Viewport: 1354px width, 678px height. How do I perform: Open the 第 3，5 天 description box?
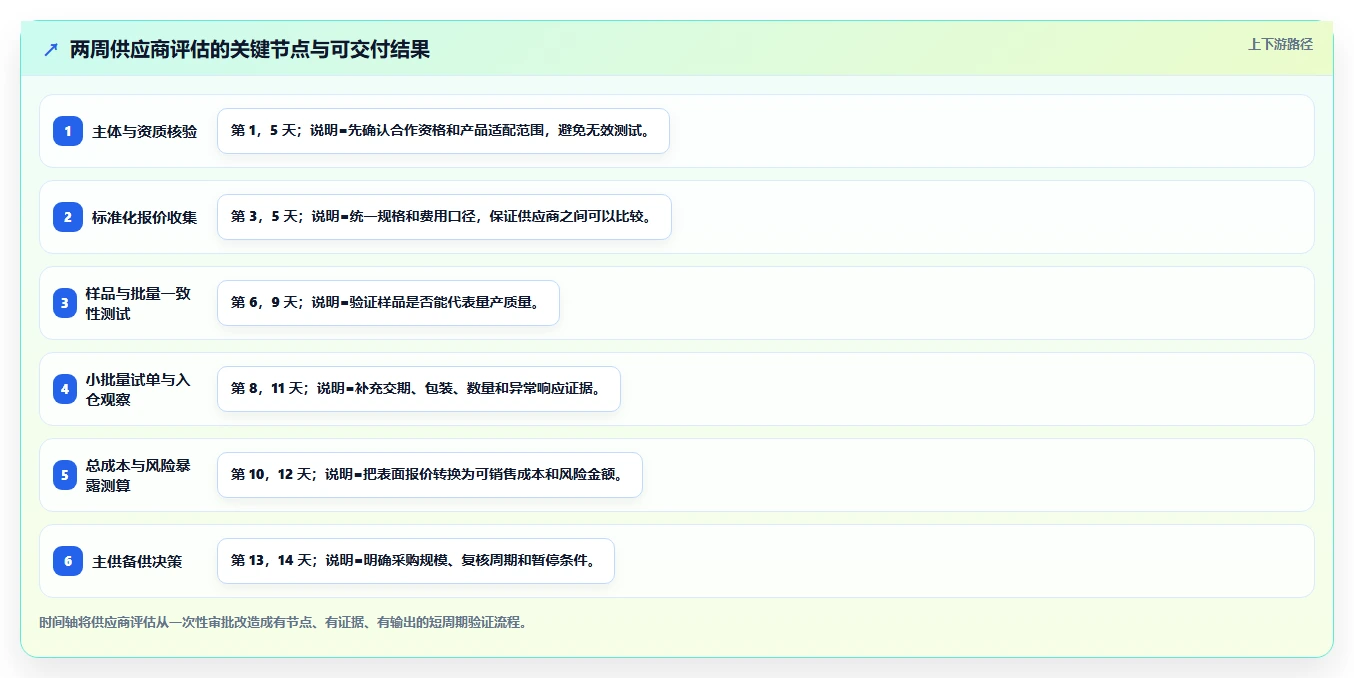pyautogui.click(x=444, y=217)
